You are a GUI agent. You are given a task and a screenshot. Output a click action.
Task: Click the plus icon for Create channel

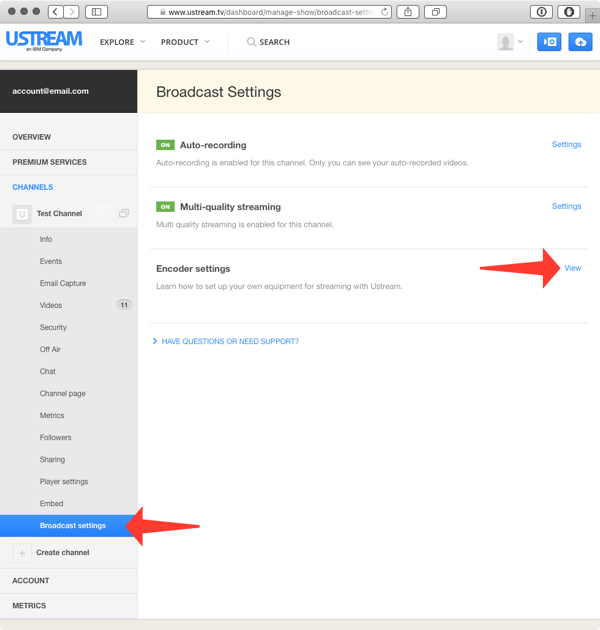coord(22,553)
